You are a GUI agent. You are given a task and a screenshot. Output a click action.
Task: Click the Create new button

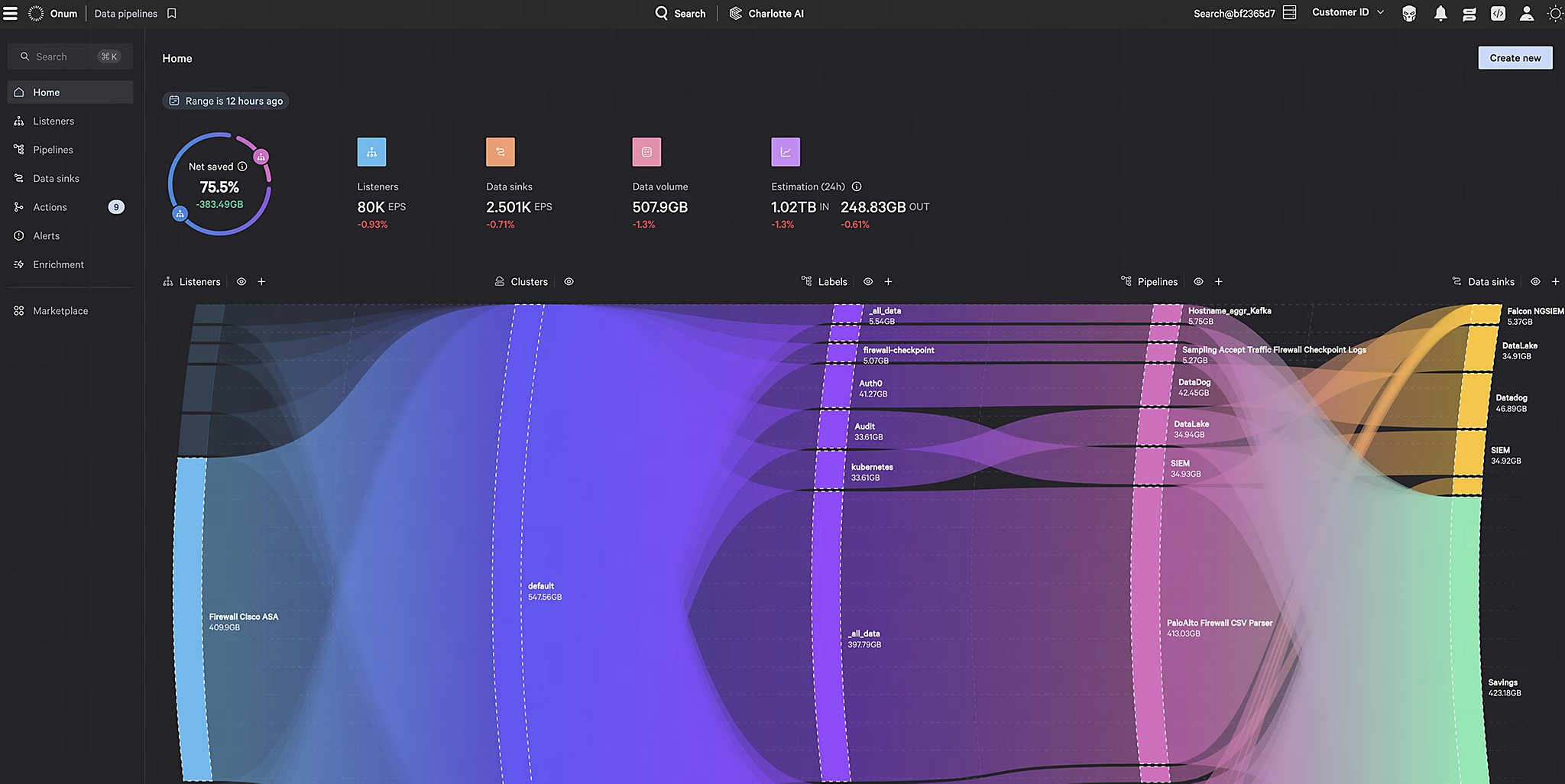[1515, 58]
